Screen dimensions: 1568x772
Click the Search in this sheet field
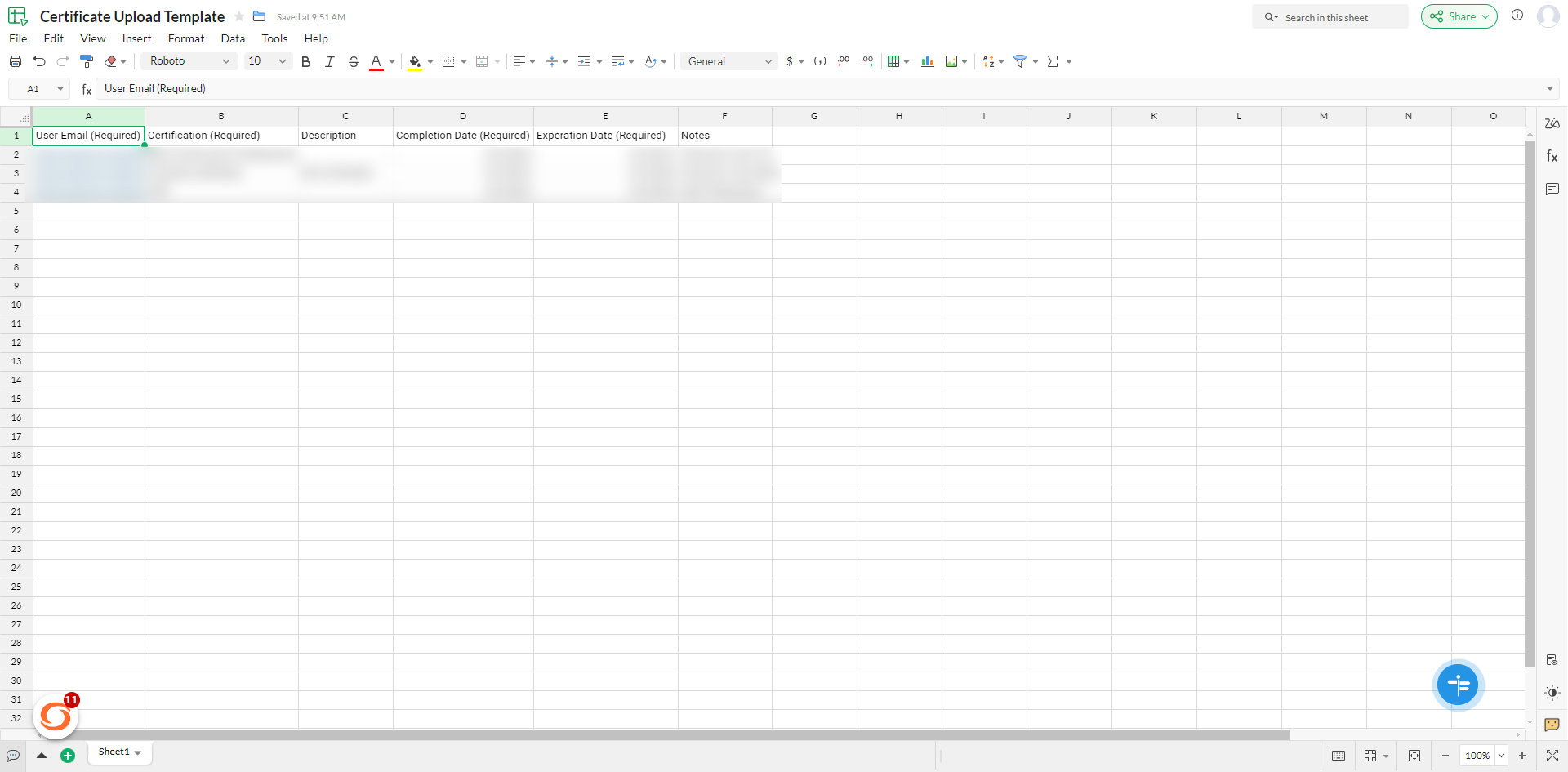[x=1330, y=17]
